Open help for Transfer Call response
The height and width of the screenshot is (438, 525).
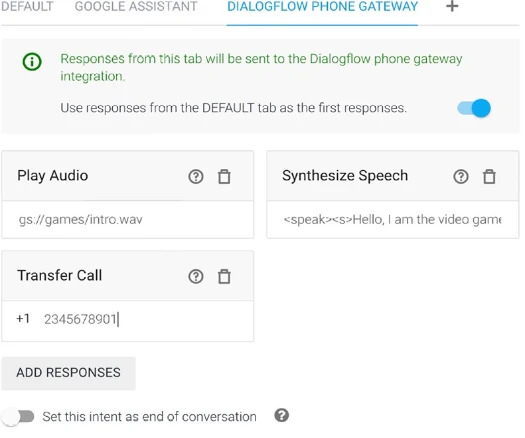(x=196, y=276)
